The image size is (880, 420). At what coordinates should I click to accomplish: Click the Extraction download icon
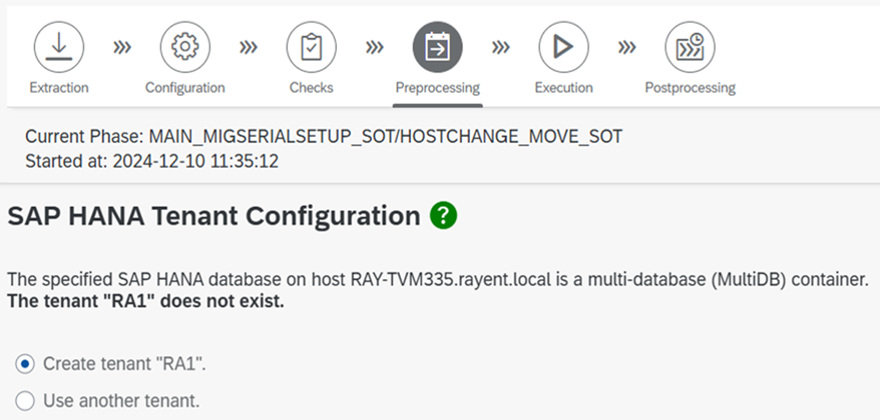59,47
